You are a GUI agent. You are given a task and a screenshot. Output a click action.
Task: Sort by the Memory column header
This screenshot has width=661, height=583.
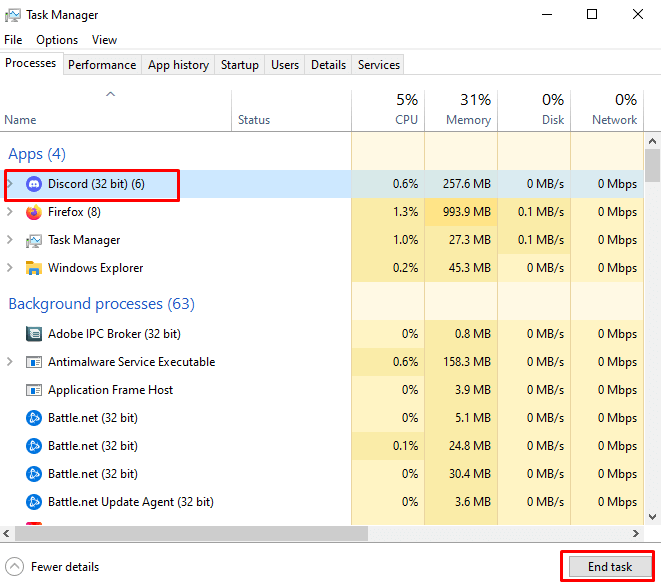(x=461, y=110)
